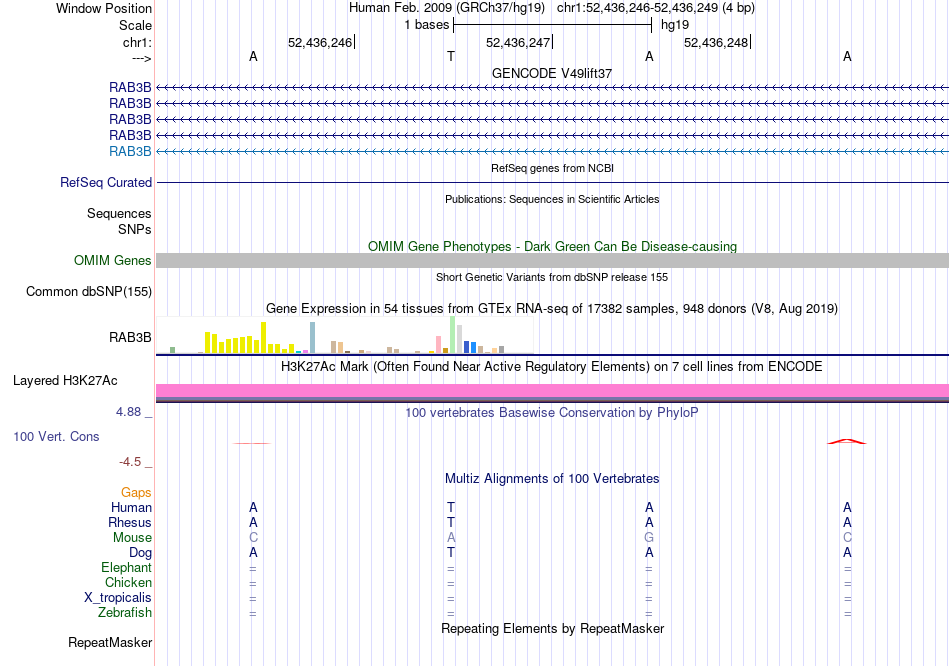
Task: Click the pink H3K27Ac signal band
Action: tap(552, 390)
